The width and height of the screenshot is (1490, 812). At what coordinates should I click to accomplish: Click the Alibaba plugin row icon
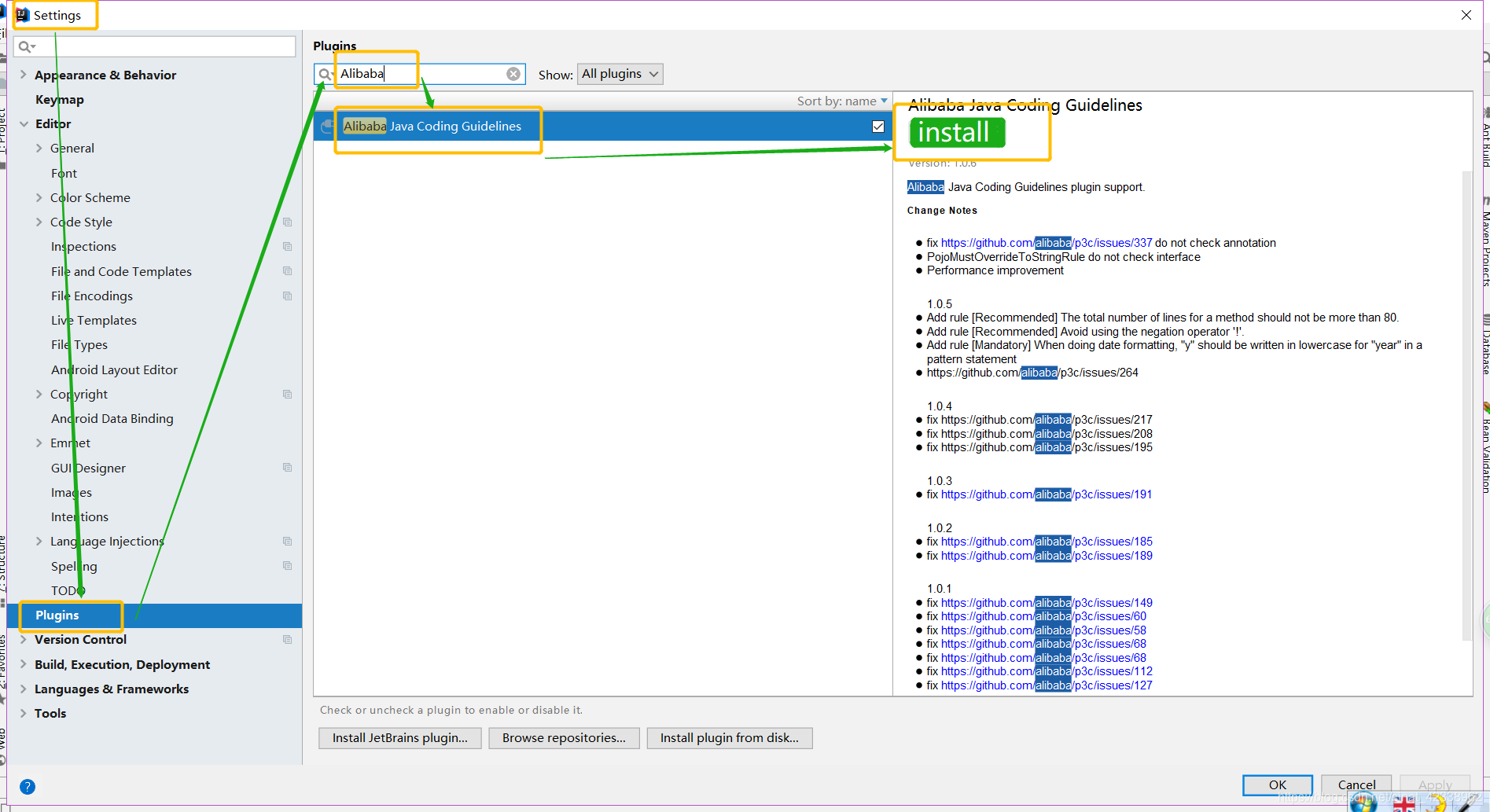point(328,127)
